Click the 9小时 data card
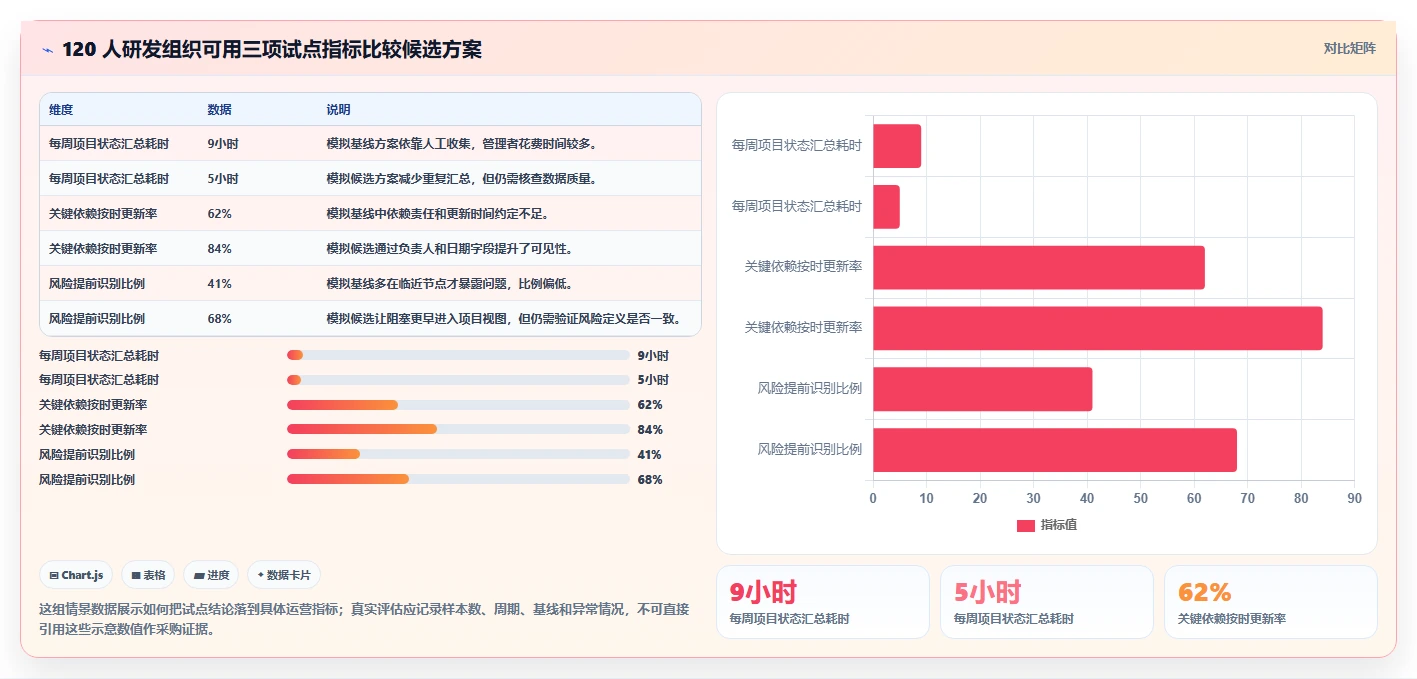 click(823, 602)
